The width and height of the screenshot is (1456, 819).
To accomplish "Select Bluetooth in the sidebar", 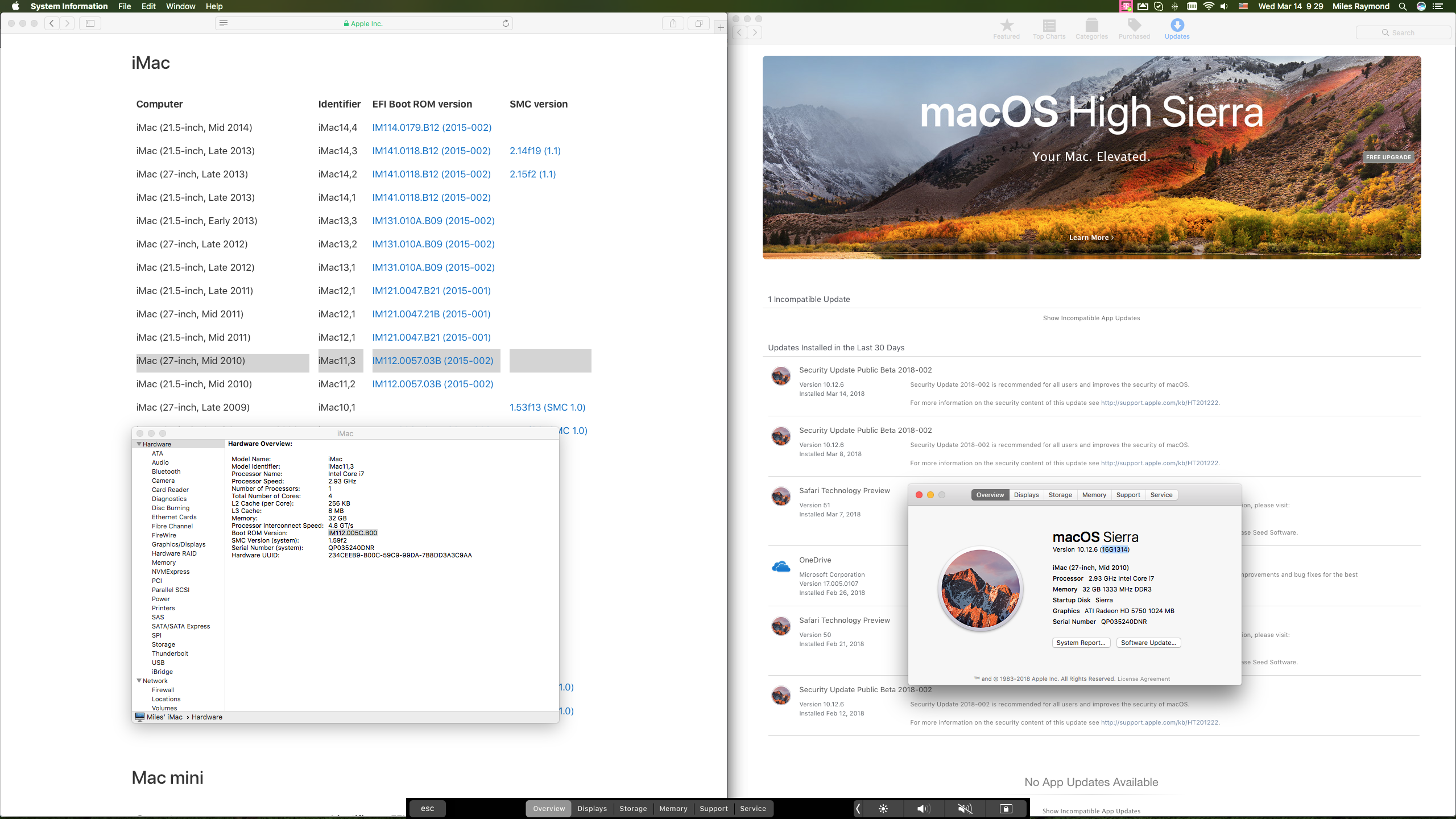I will pyautogui.click(x=166, y=471).
